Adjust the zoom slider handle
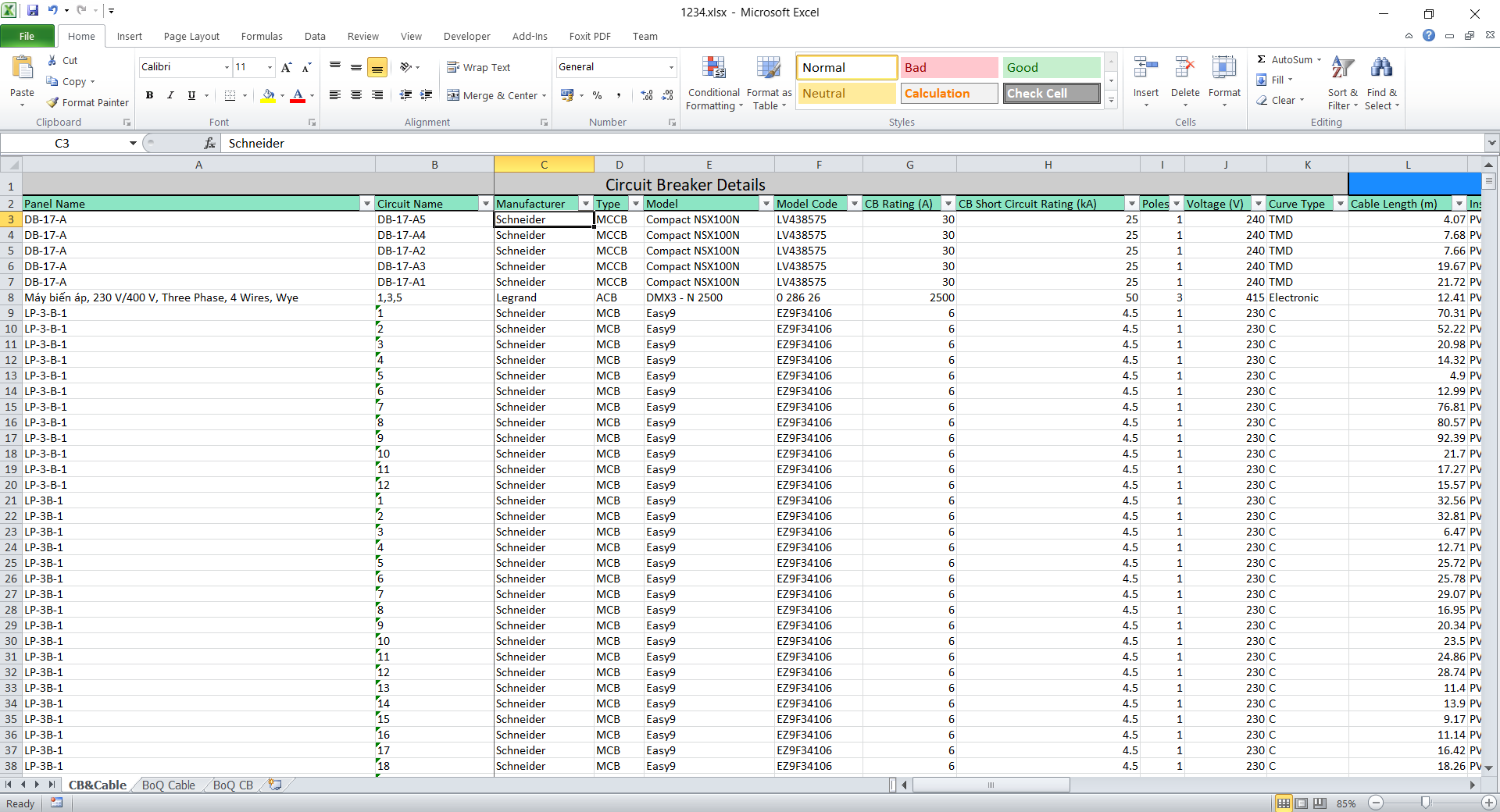The width and height of the screenshot is (1500, 812). coord(1426,803)
